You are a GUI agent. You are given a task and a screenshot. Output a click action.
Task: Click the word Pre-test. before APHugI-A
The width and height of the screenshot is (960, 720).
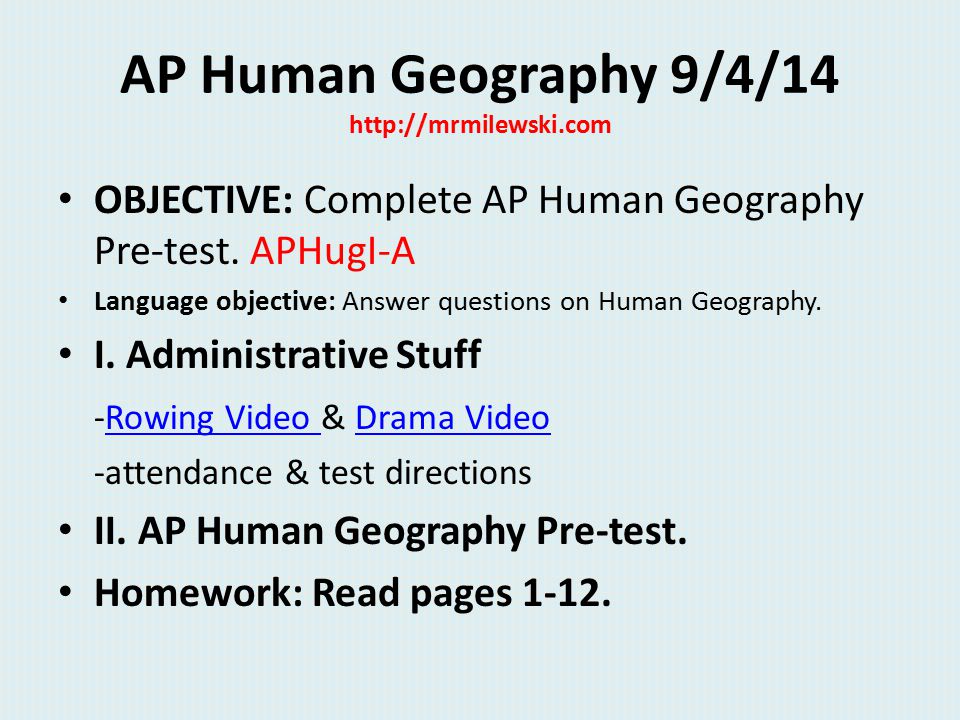[x=167, y=251]
